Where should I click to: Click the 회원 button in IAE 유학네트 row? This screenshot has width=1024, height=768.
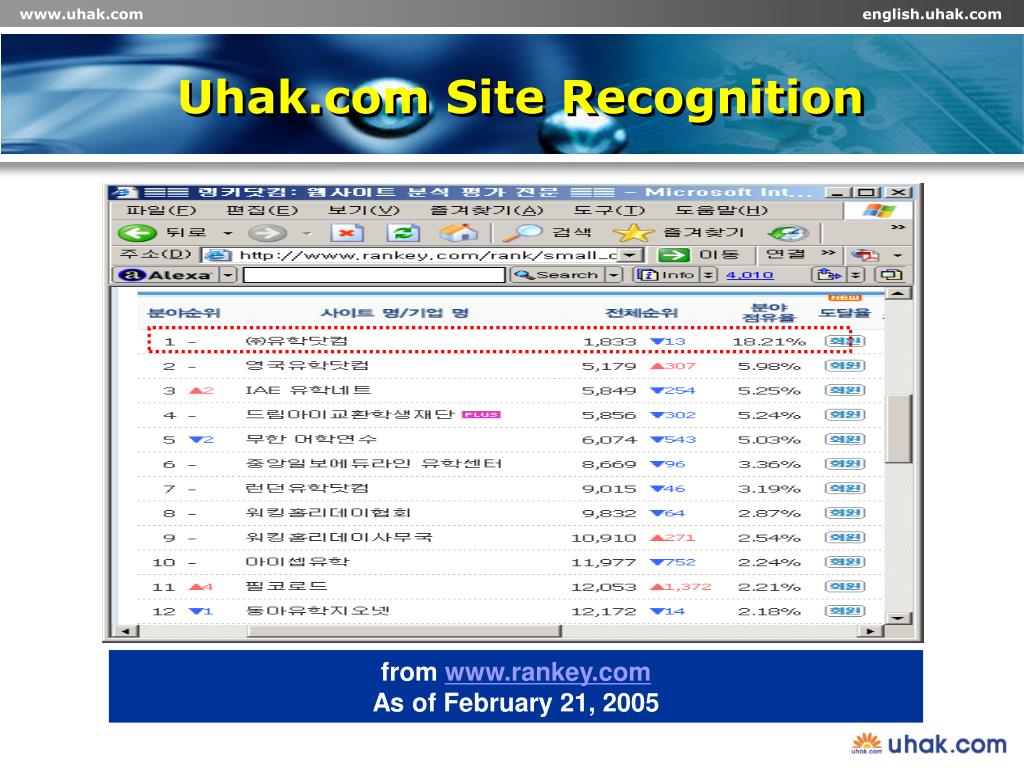[x=845, y=391]
